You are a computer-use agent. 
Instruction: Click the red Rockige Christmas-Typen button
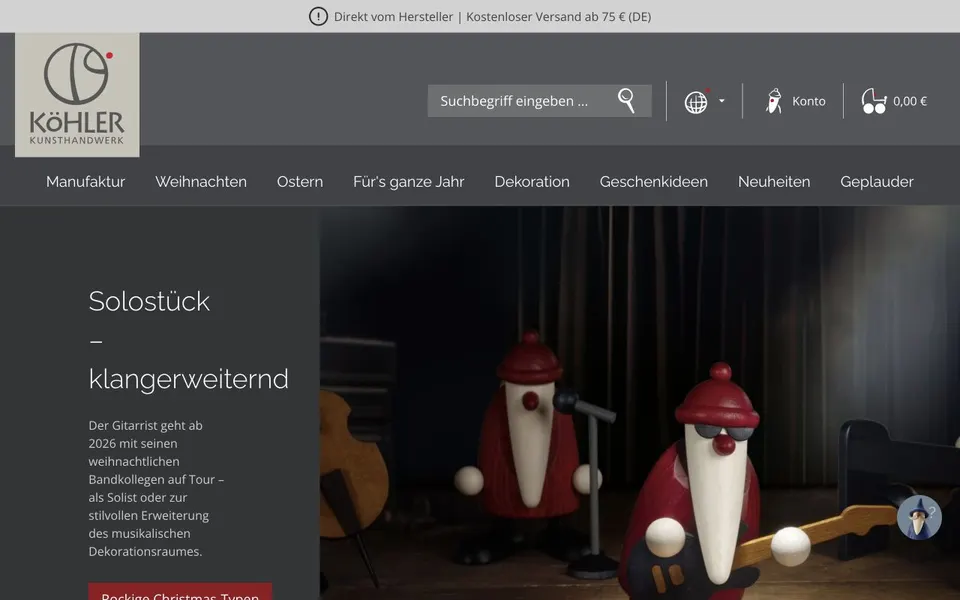click(180, 591)
